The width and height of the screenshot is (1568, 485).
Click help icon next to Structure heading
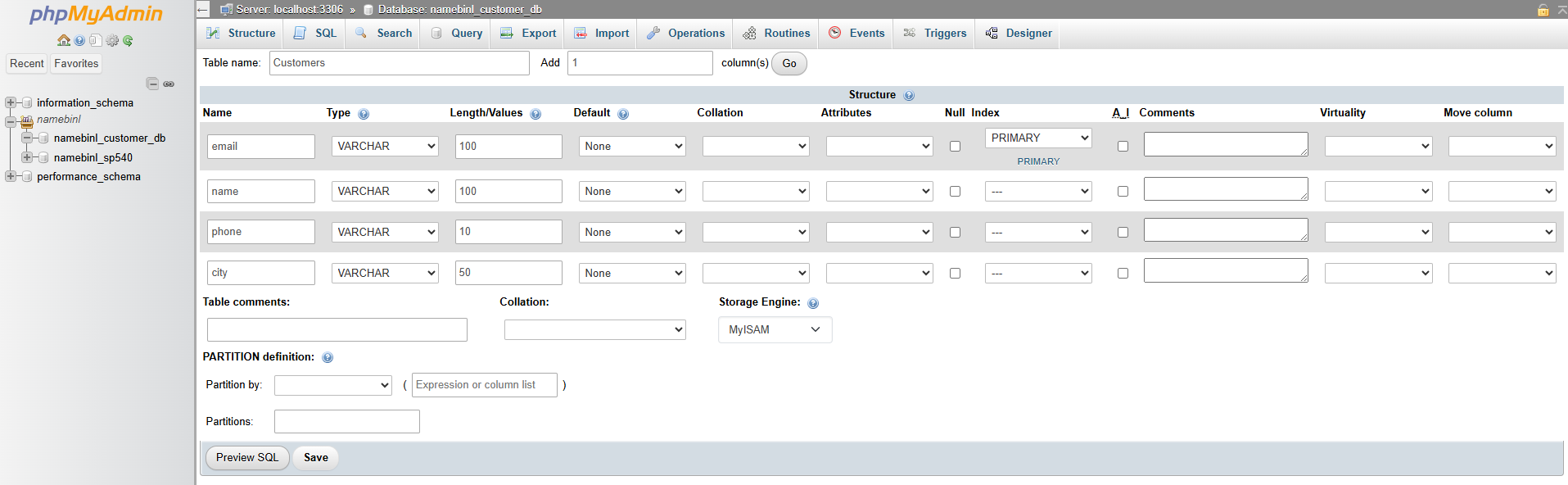click(x=909, y=95)
